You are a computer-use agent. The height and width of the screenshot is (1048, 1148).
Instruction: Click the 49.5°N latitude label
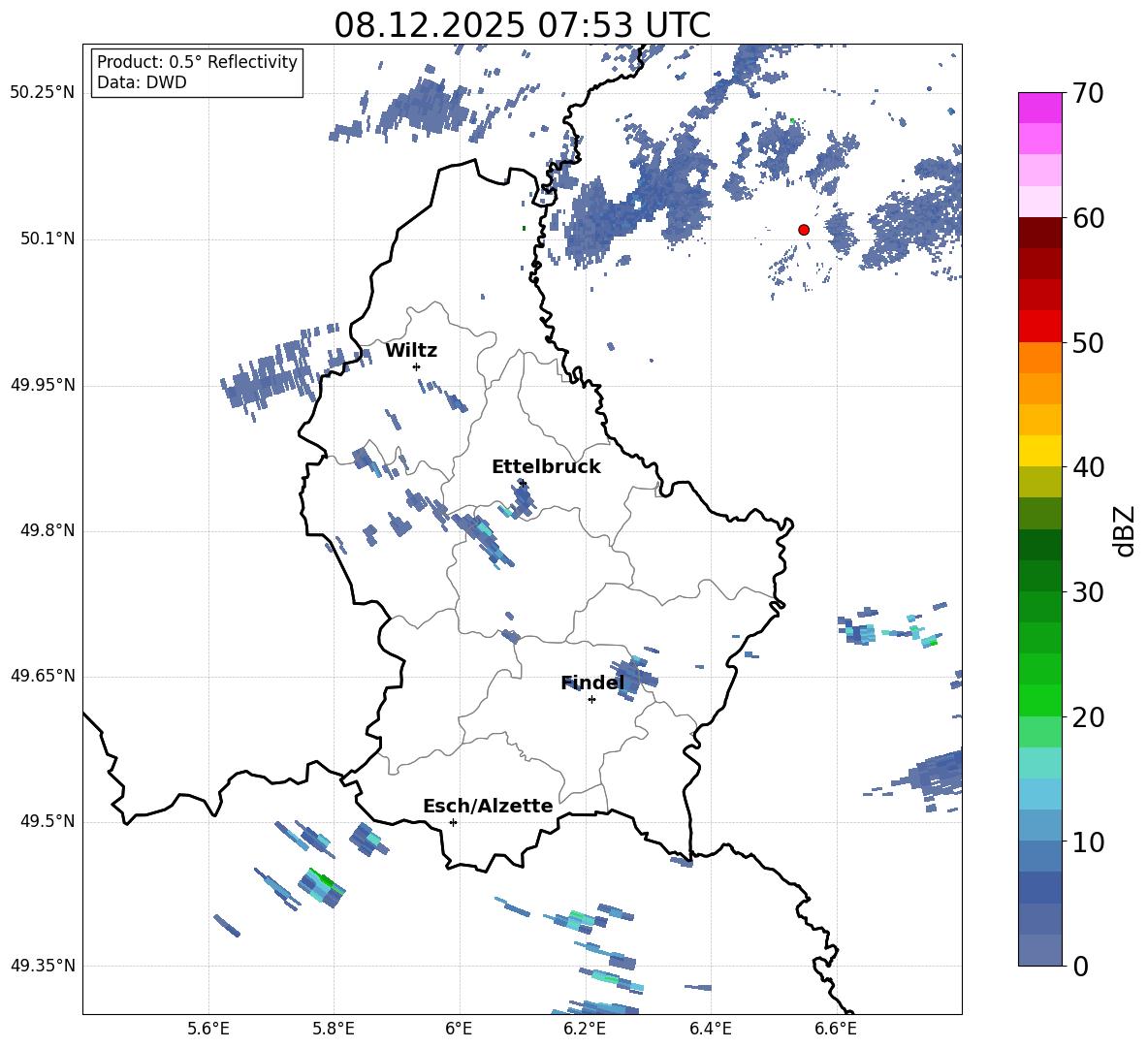pyautogui.click(x=48, y=821)
